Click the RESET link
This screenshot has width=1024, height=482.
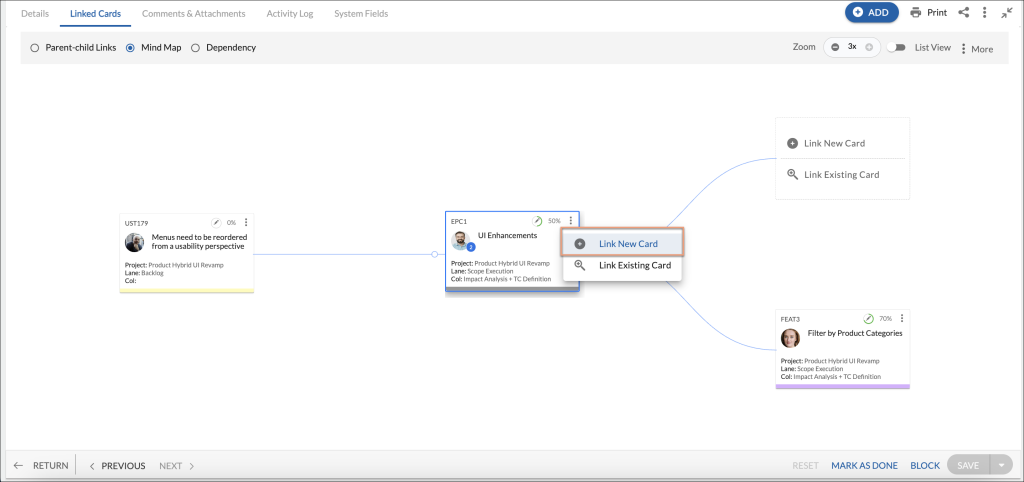coord(805,466)
